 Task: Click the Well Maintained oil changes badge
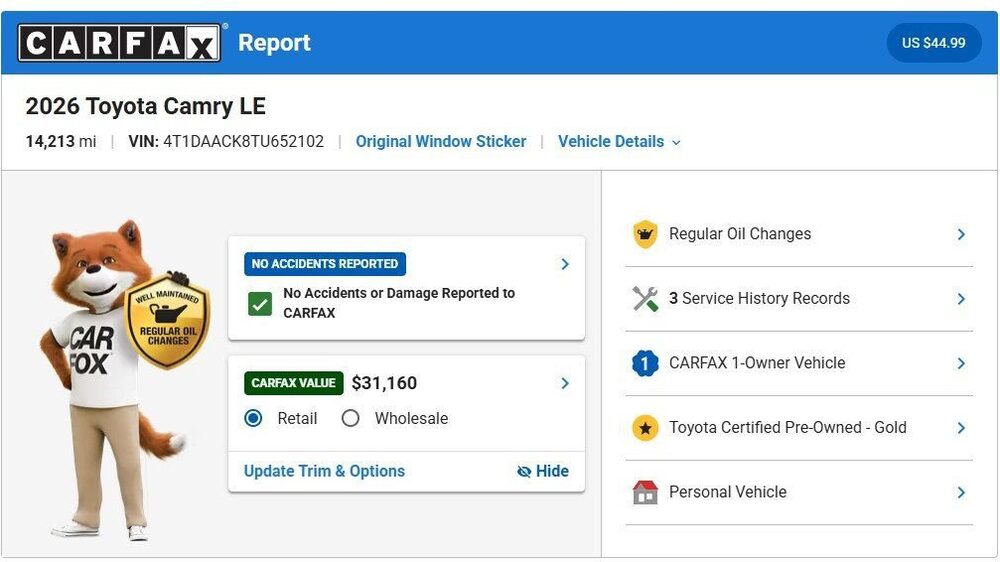click(x=167, y=321)
